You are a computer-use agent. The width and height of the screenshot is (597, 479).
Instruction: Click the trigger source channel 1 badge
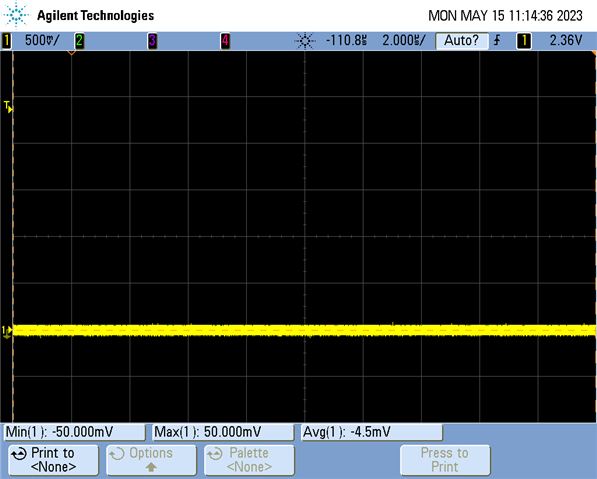524,41
